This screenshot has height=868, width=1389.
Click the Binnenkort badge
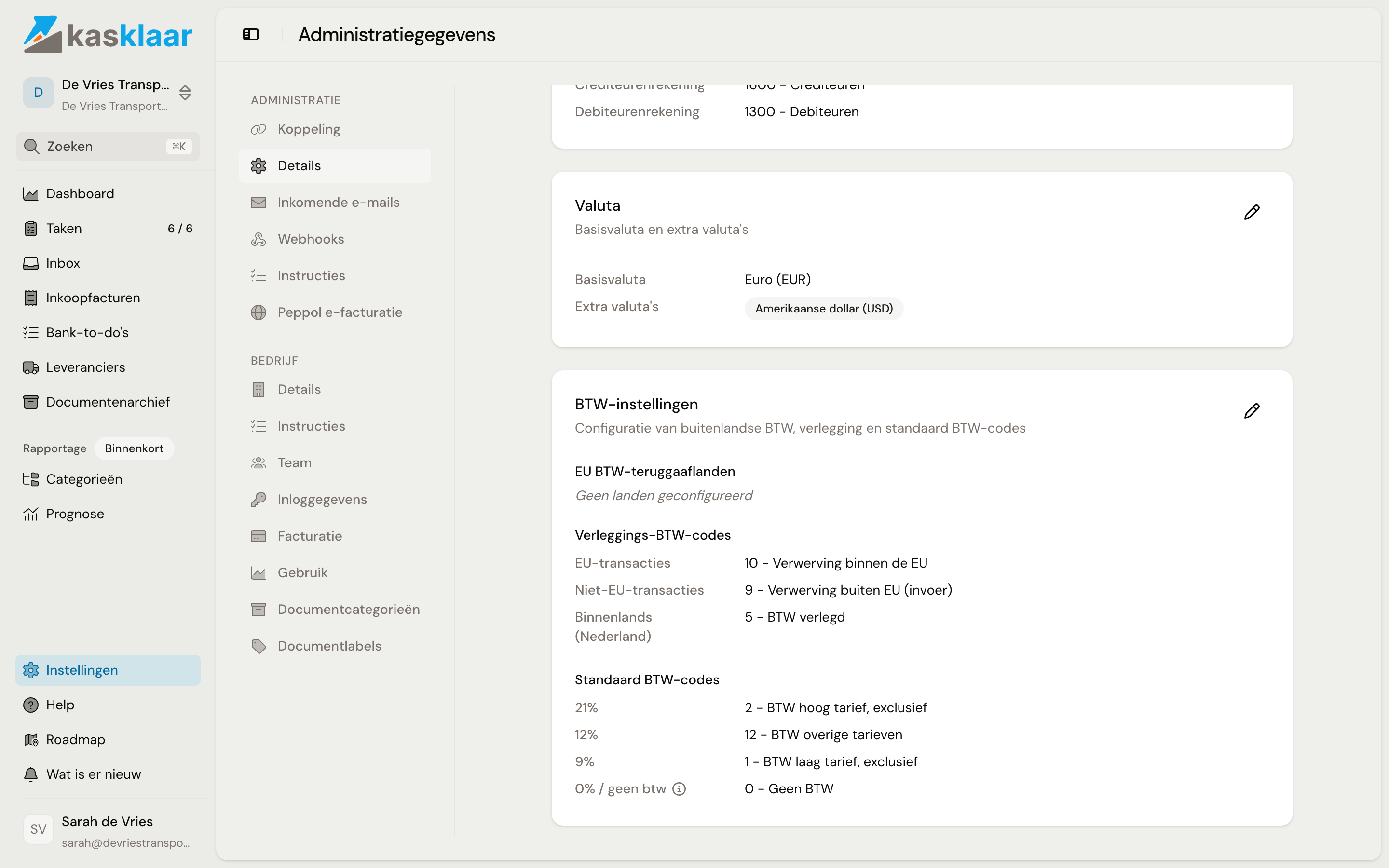(134, 448)
